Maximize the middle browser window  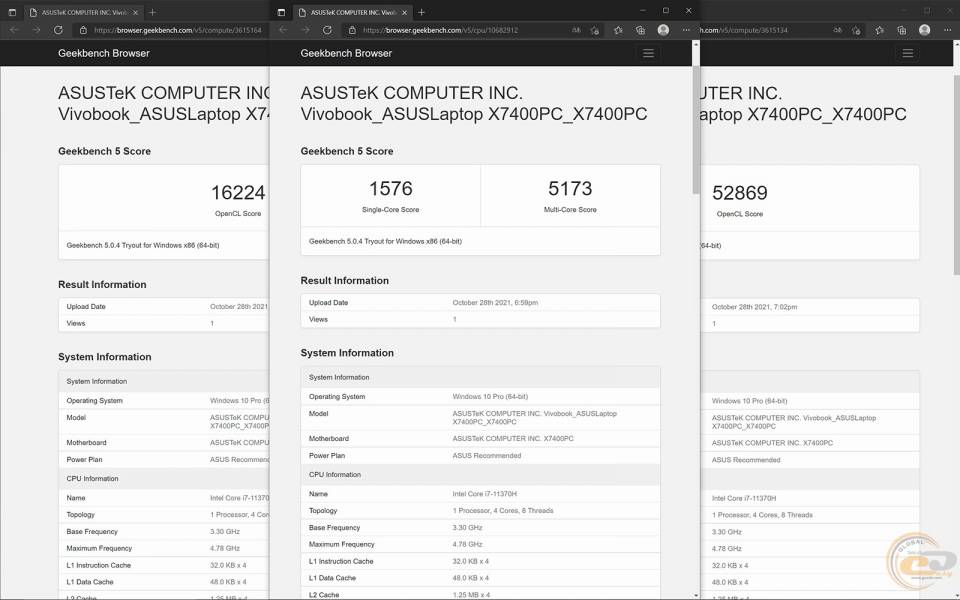coord(666,10)
